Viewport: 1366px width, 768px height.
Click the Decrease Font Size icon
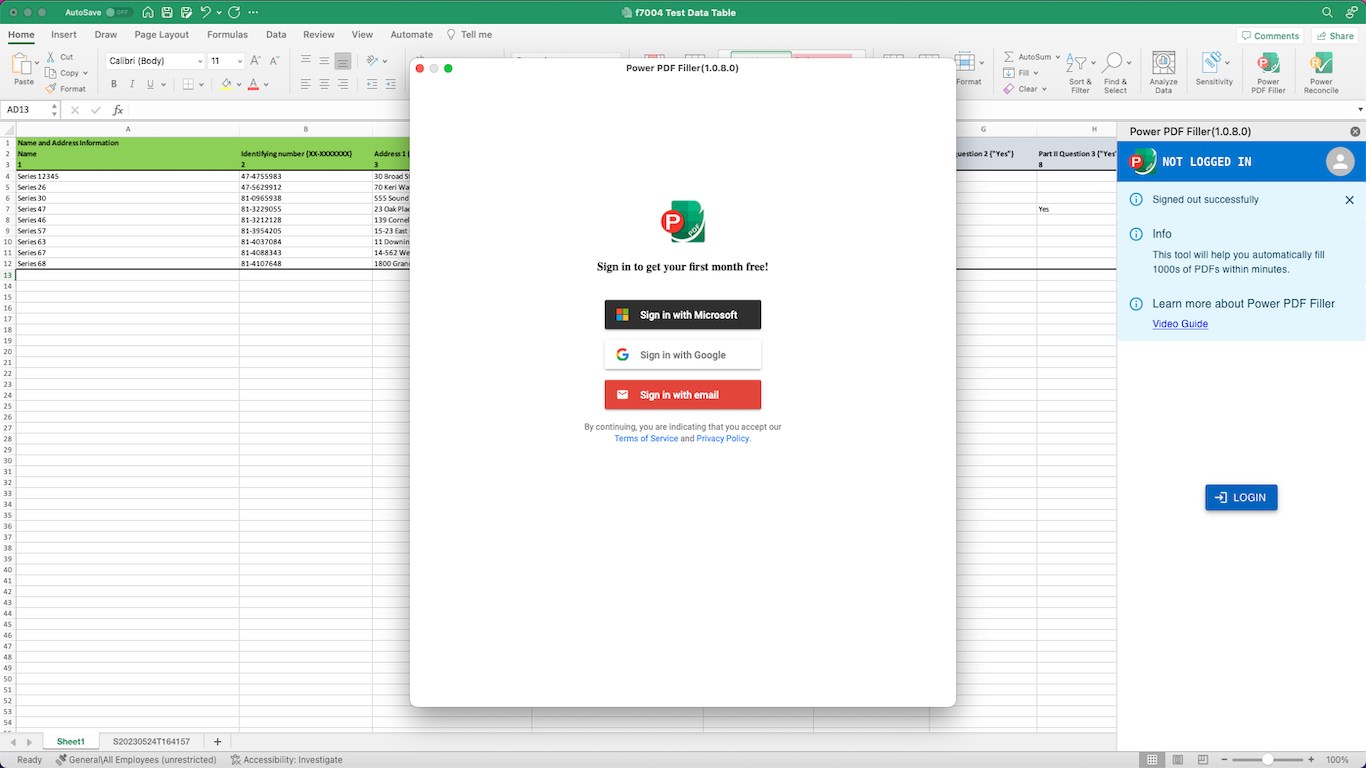[x=274, y=61]
